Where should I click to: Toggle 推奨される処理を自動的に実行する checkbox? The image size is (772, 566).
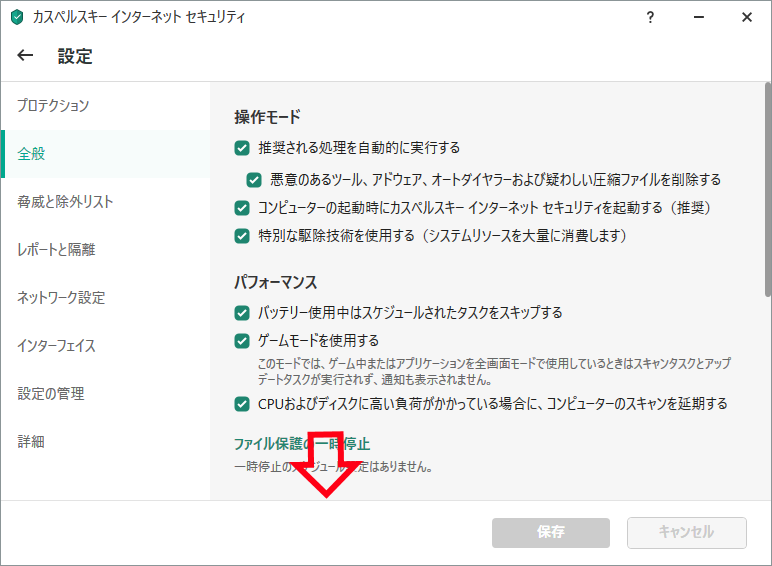(x=242, y=148)
